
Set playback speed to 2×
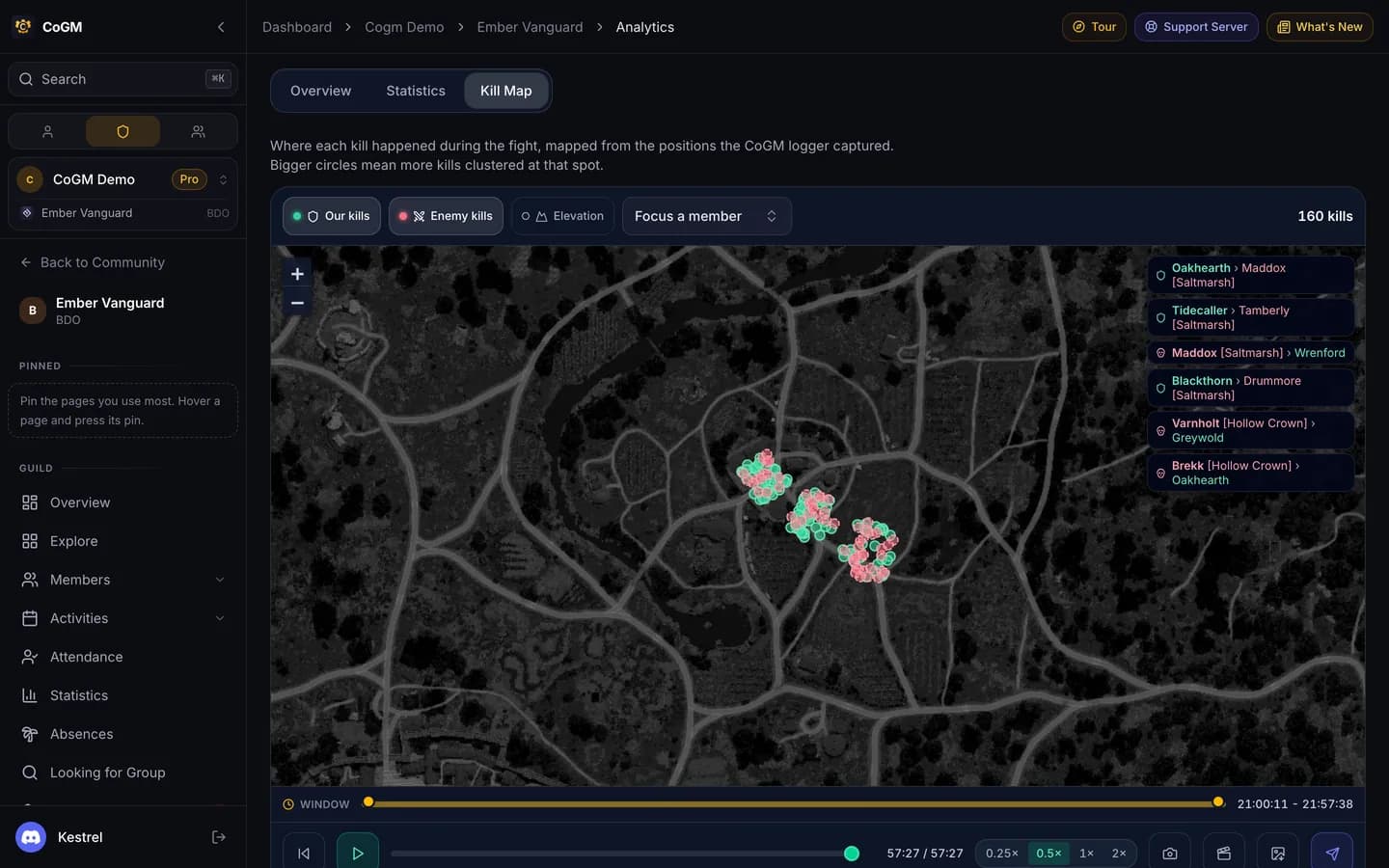point(1119,853)
